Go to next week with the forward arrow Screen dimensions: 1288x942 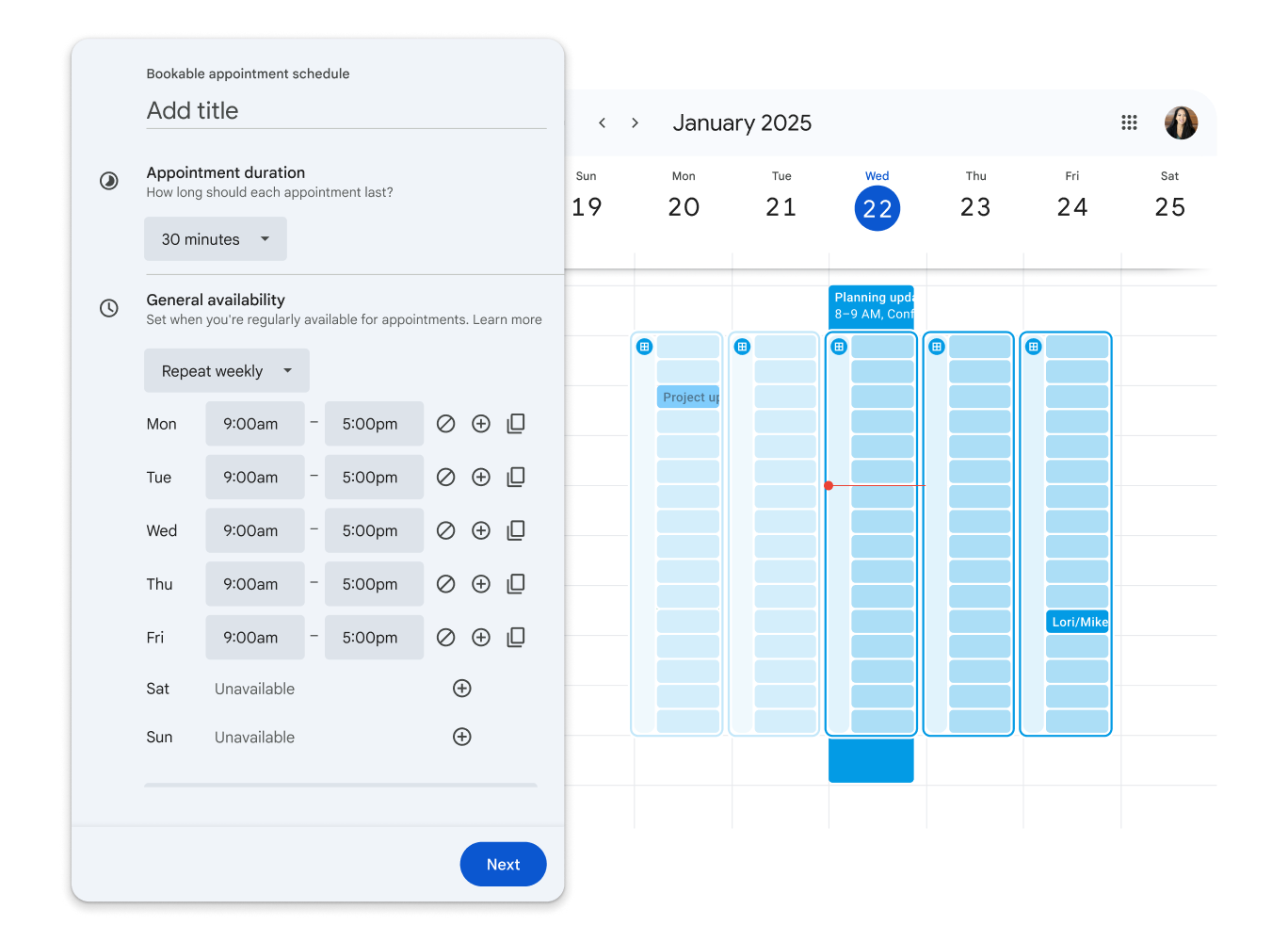(x=635, y=122)
